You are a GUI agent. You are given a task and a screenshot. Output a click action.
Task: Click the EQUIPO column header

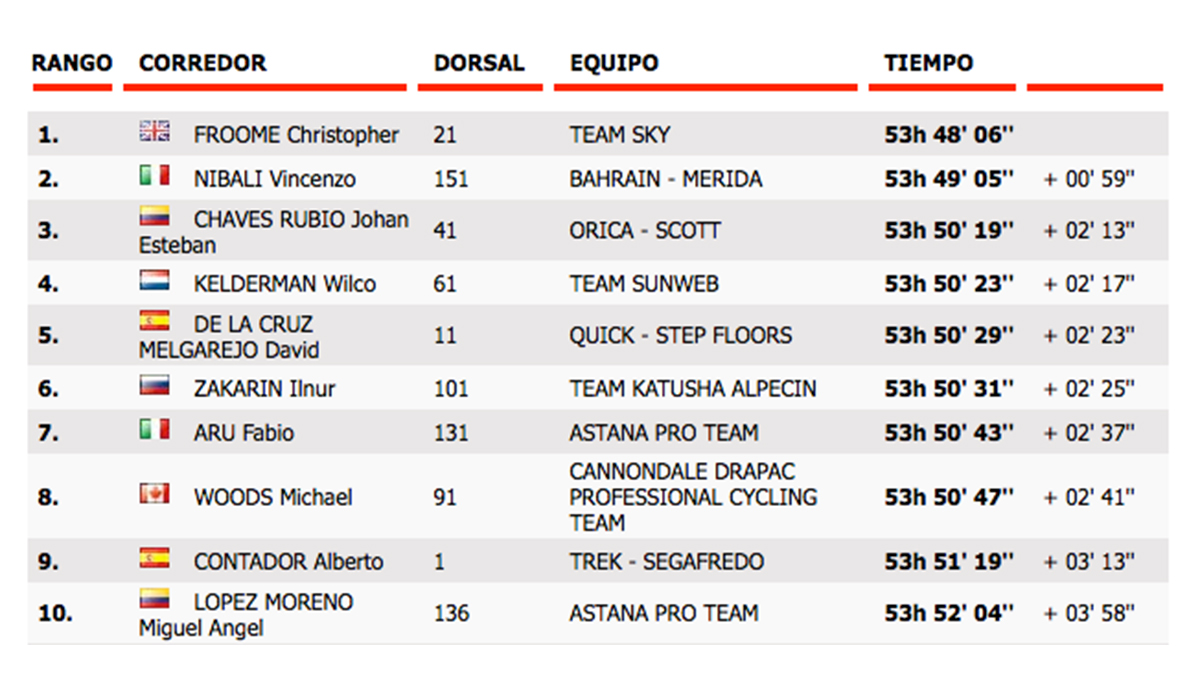(x=614, y=63)
